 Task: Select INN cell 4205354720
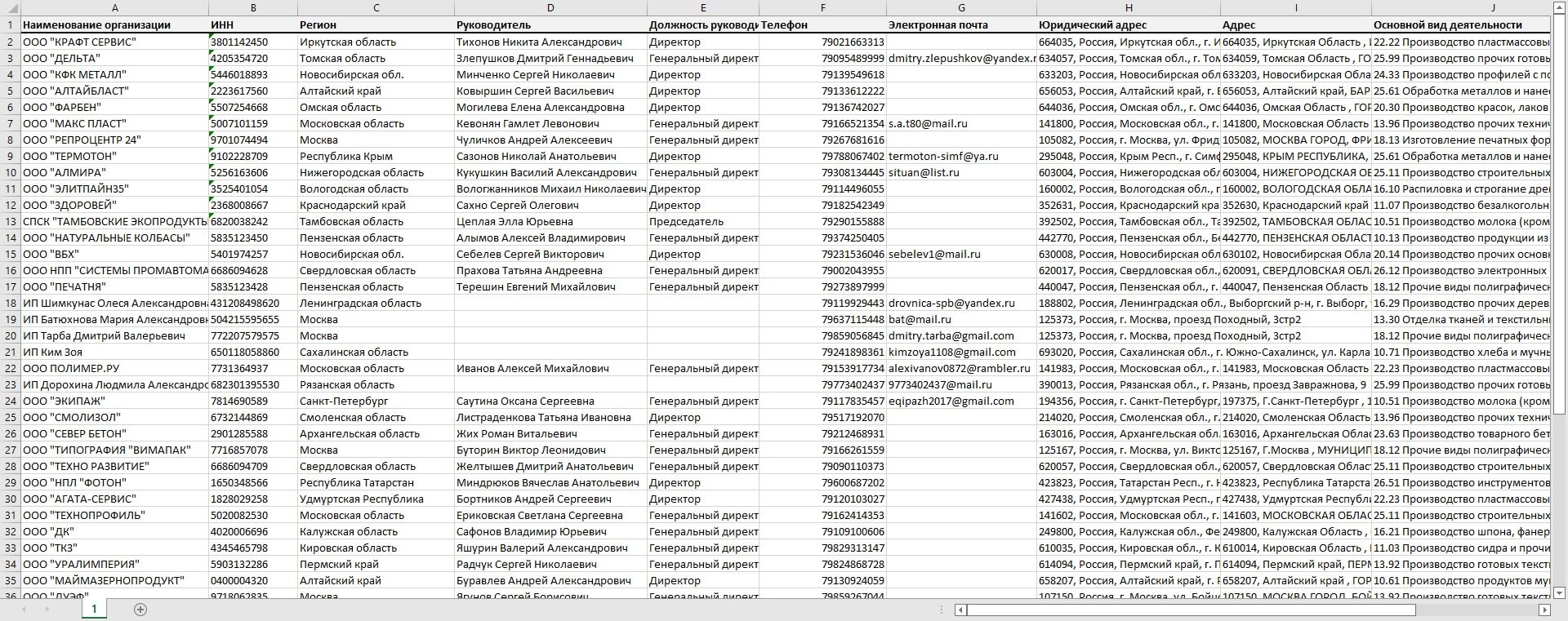point(253,58)
